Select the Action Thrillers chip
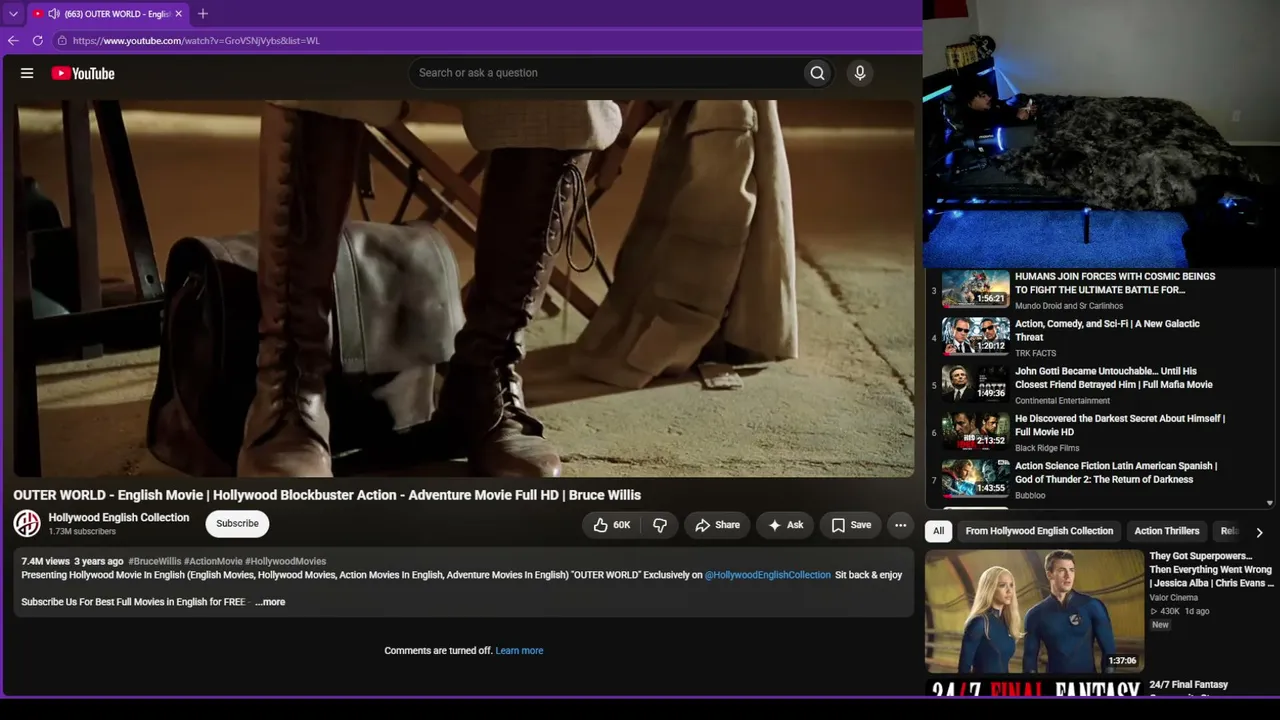 tap(1166, 531)
